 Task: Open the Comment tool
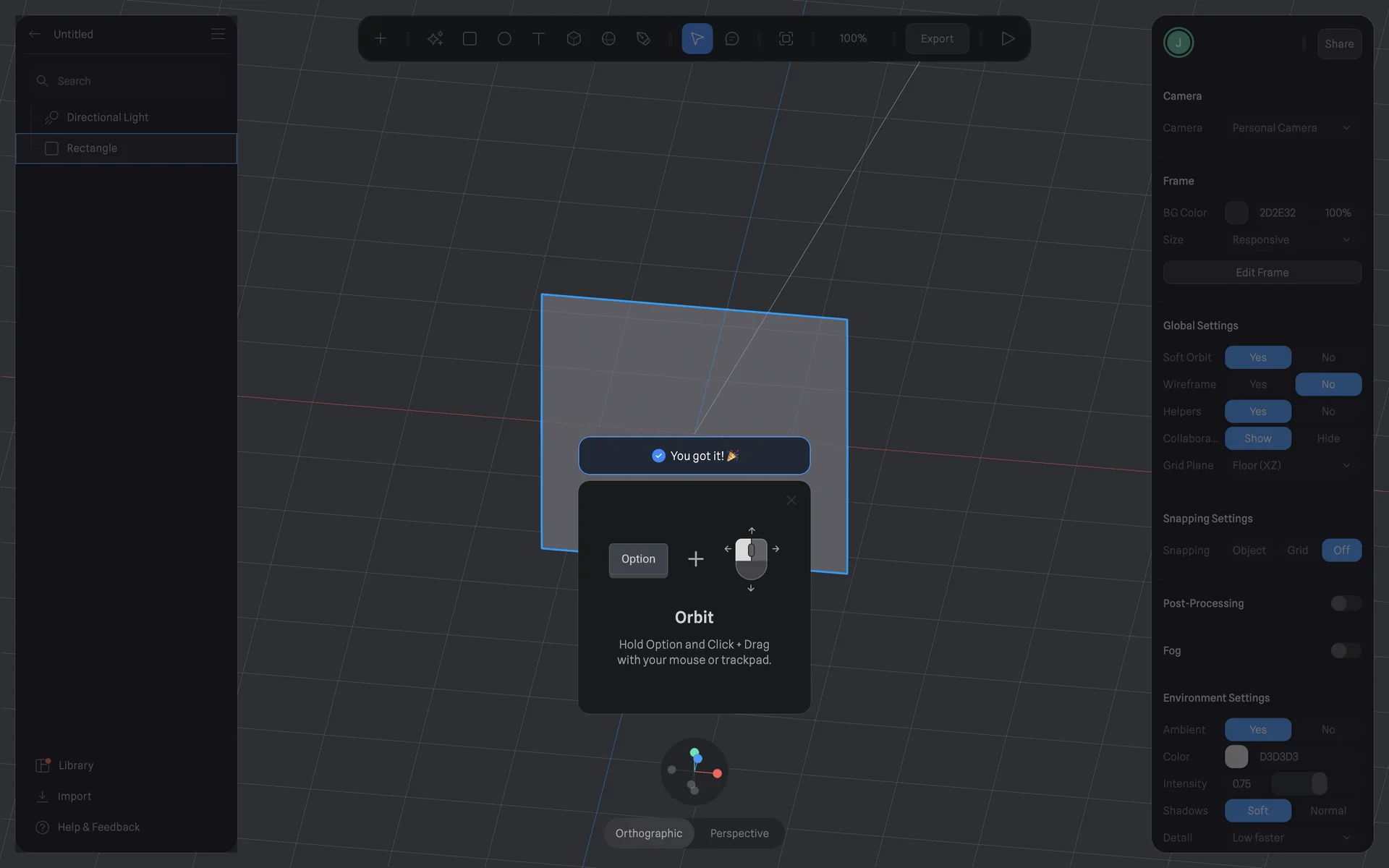tap(732, 38)
